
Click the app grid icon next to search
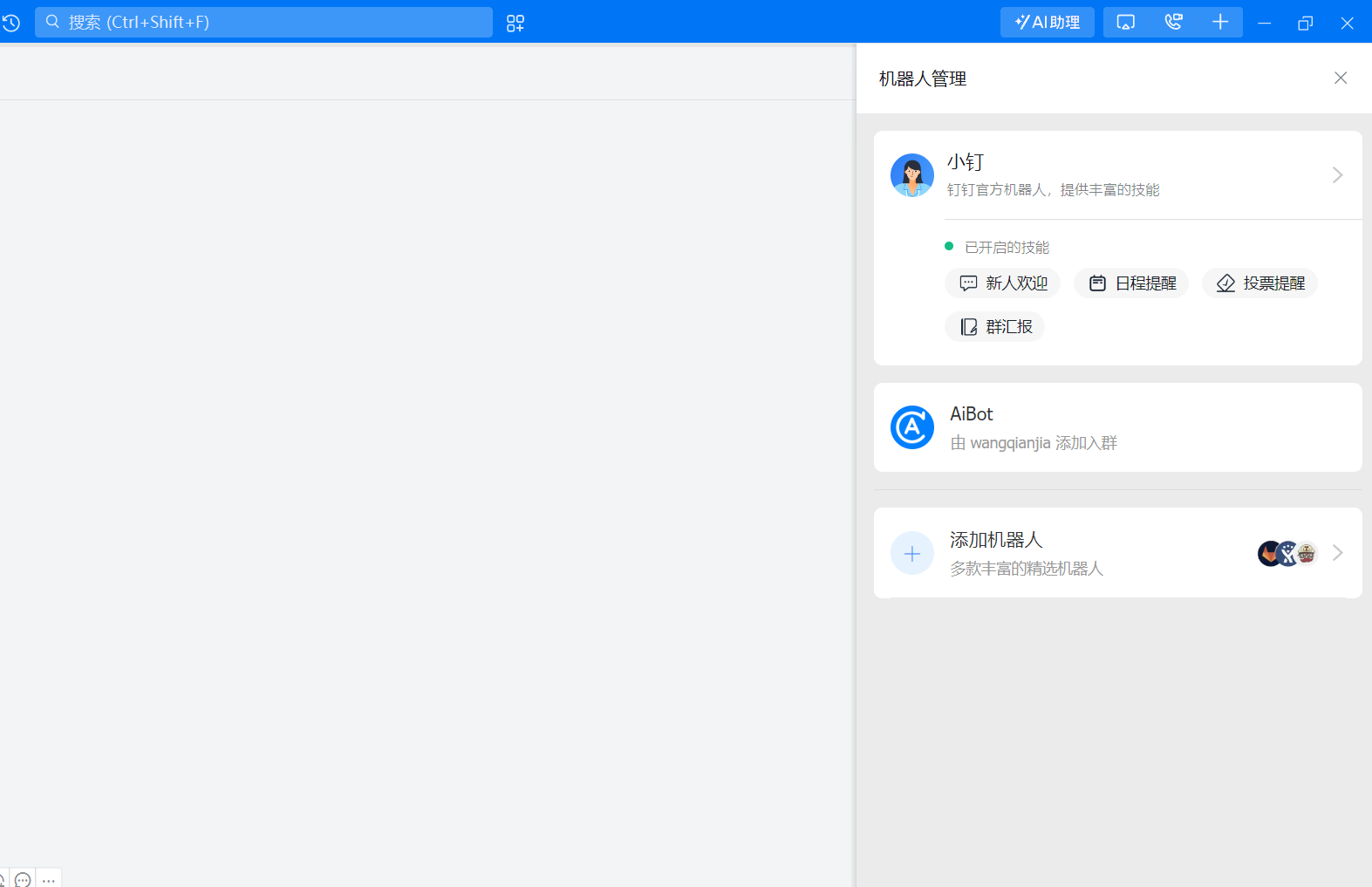click(515, 23)
